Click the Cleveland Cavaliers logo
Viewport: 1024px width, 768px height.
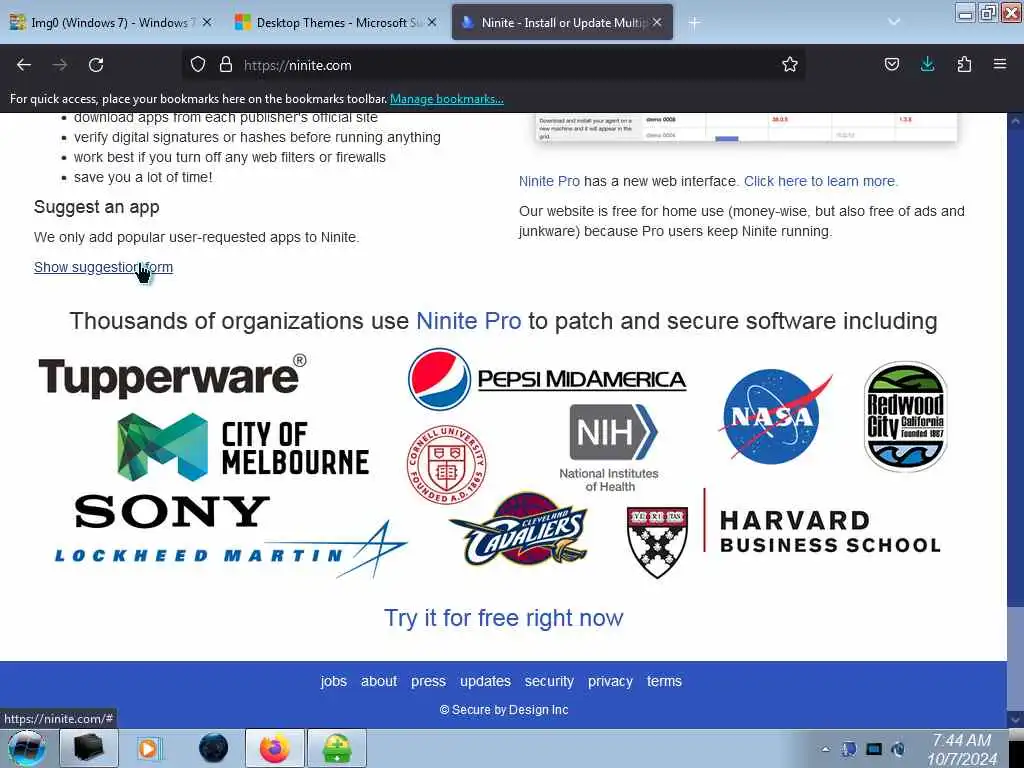pyautogui.click(x=519, y=529)
